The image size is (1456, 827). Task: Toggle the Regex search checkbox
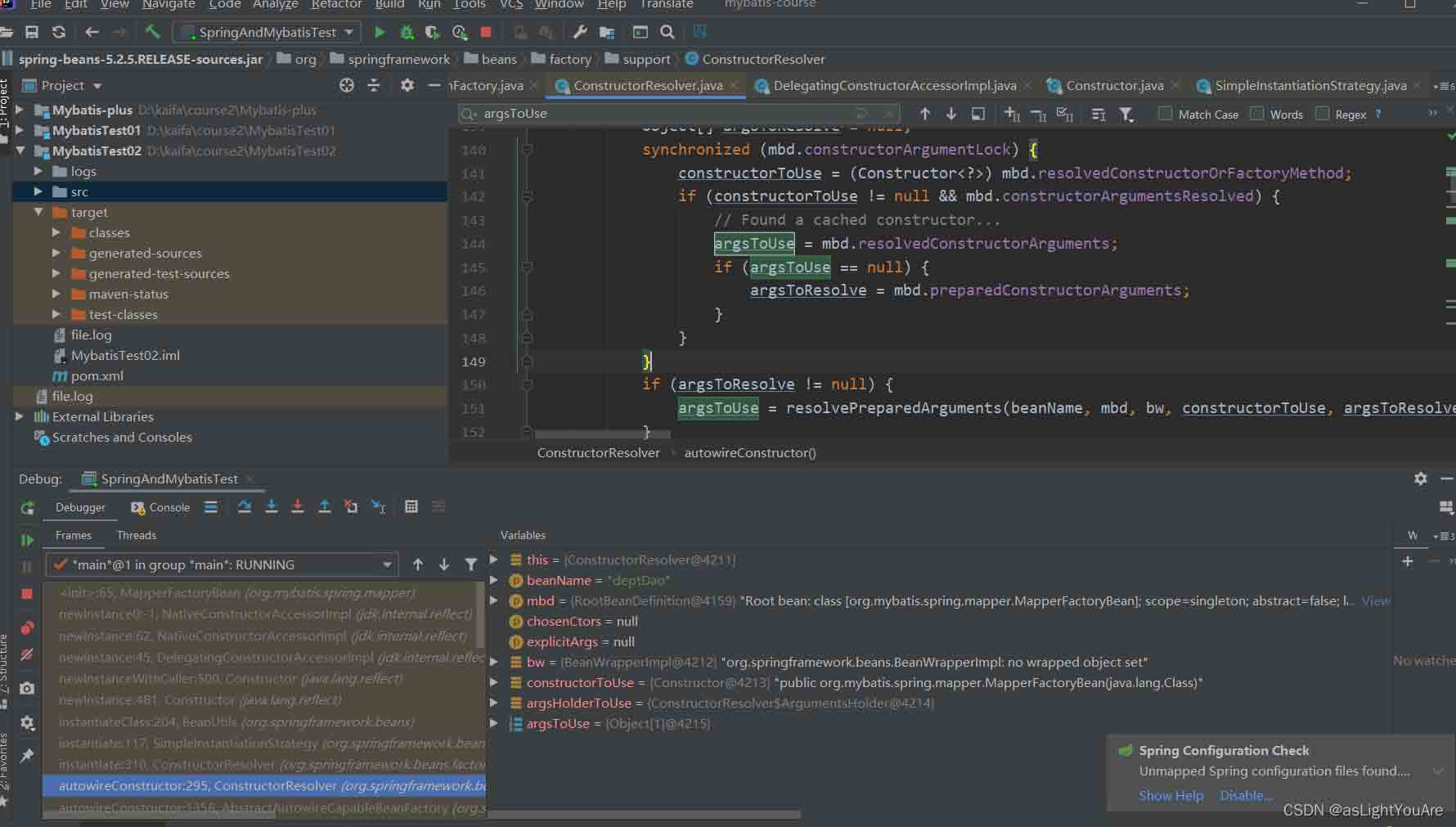pyautogui.click(x=1322, y=114)
